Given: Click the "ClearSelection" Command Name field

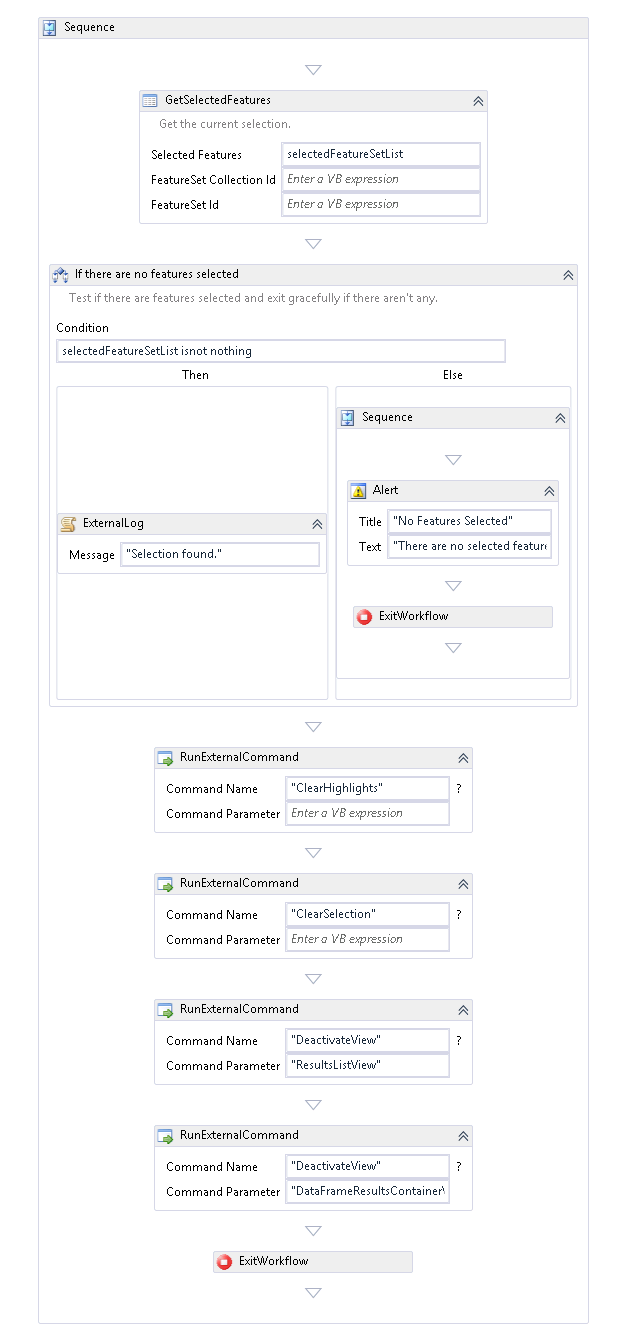Looking at the screenshot, I should tap(368, 915).
